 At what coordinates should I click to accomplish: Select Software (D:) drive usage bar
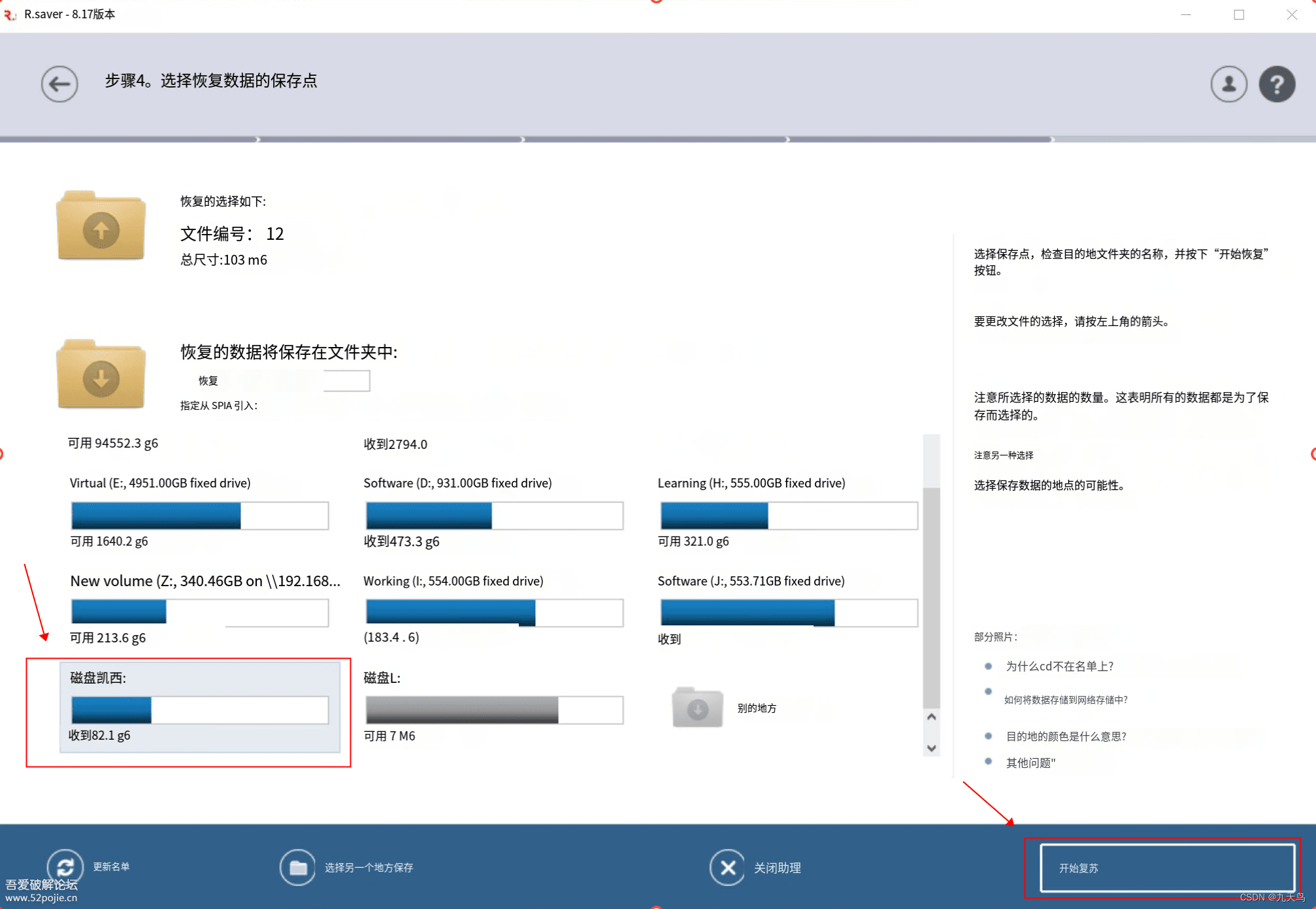pos(494,516)
